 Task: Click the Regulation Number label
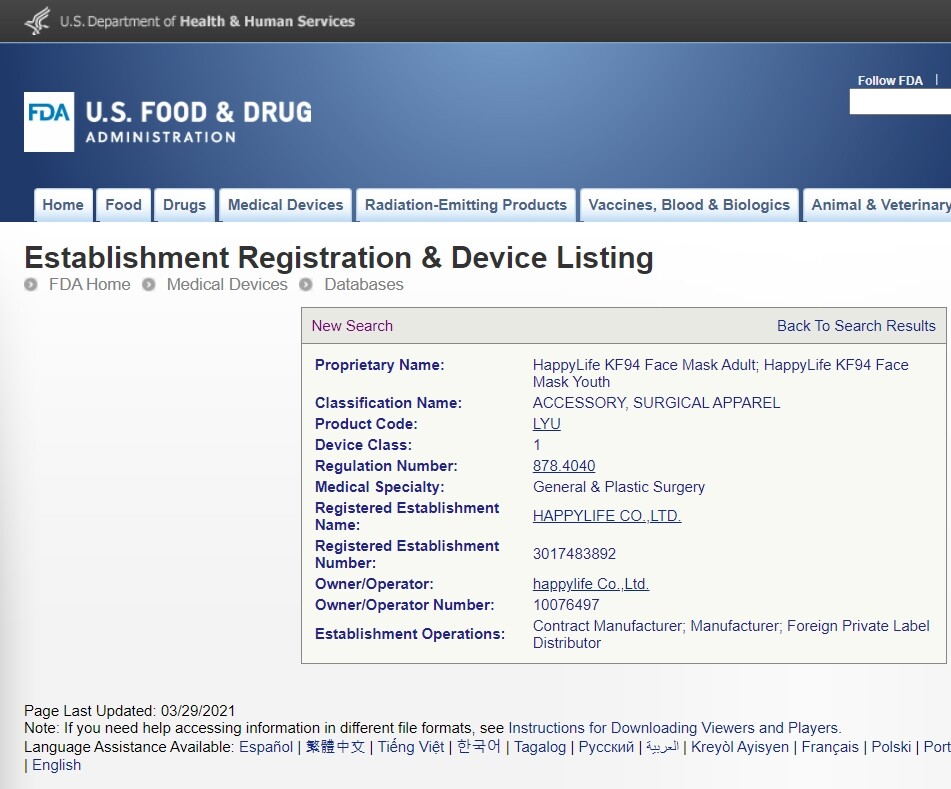386,466
